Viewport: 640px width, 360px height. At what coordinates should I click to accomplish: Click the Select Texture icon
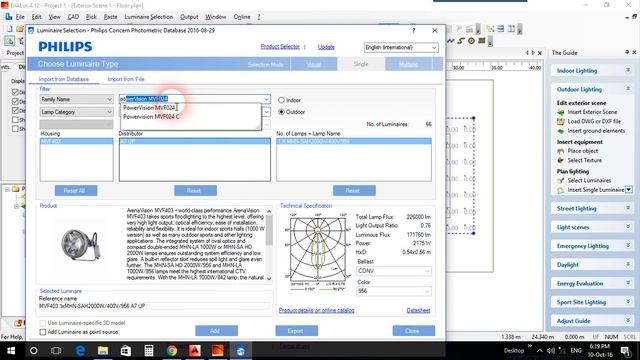point(561,160)
